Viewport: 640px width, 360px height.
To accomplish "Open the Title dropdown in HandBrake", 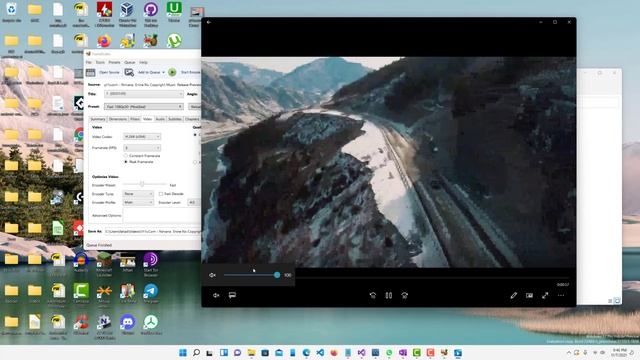I will tap(144, 94).
